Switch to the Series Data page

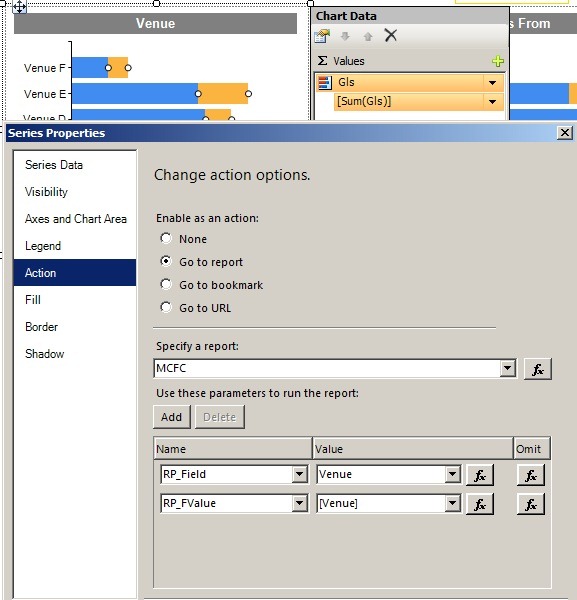75,165
